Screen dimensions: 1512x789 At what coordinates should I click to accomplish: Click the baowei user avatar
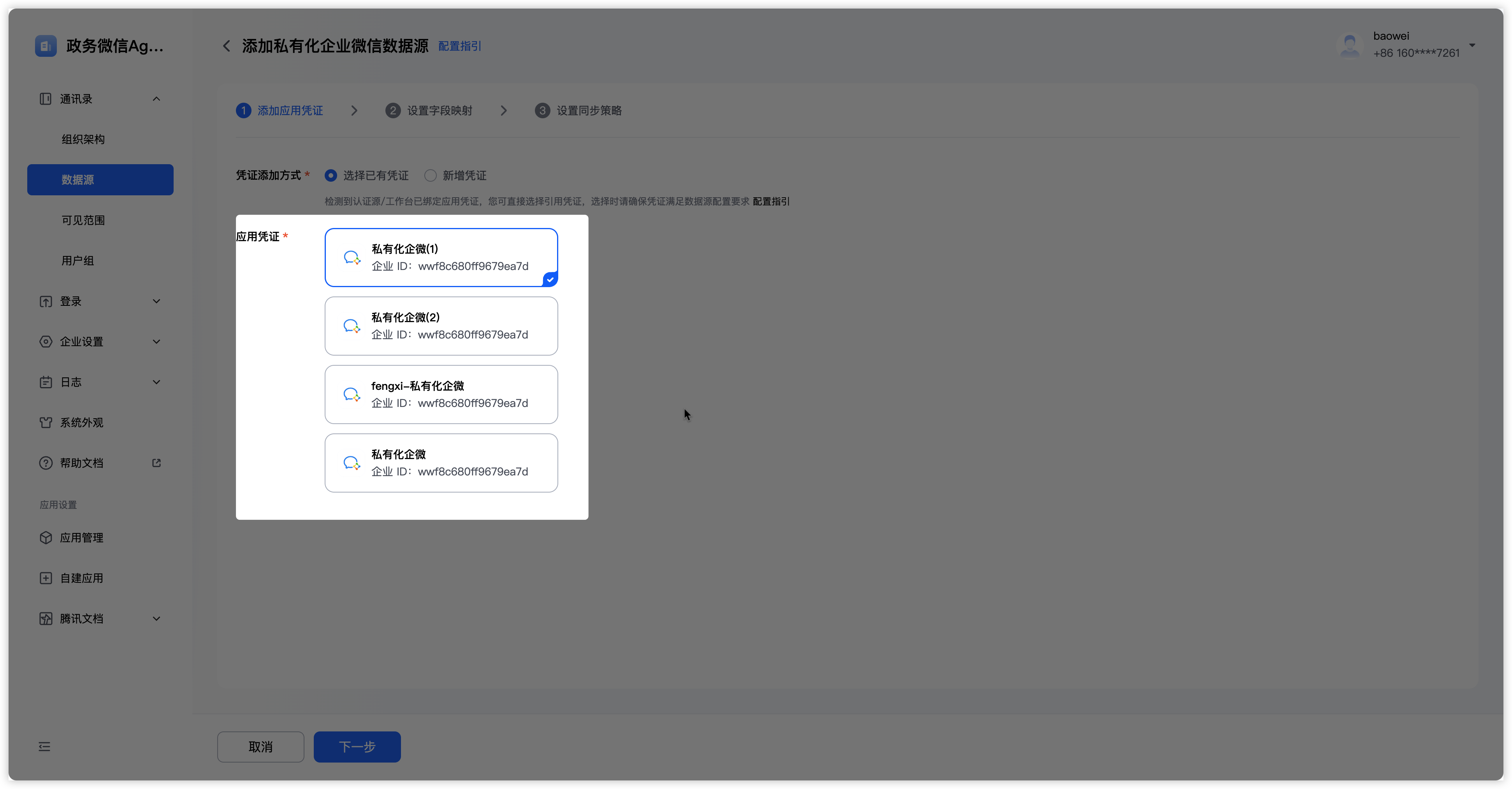(x=1349, y=45)
